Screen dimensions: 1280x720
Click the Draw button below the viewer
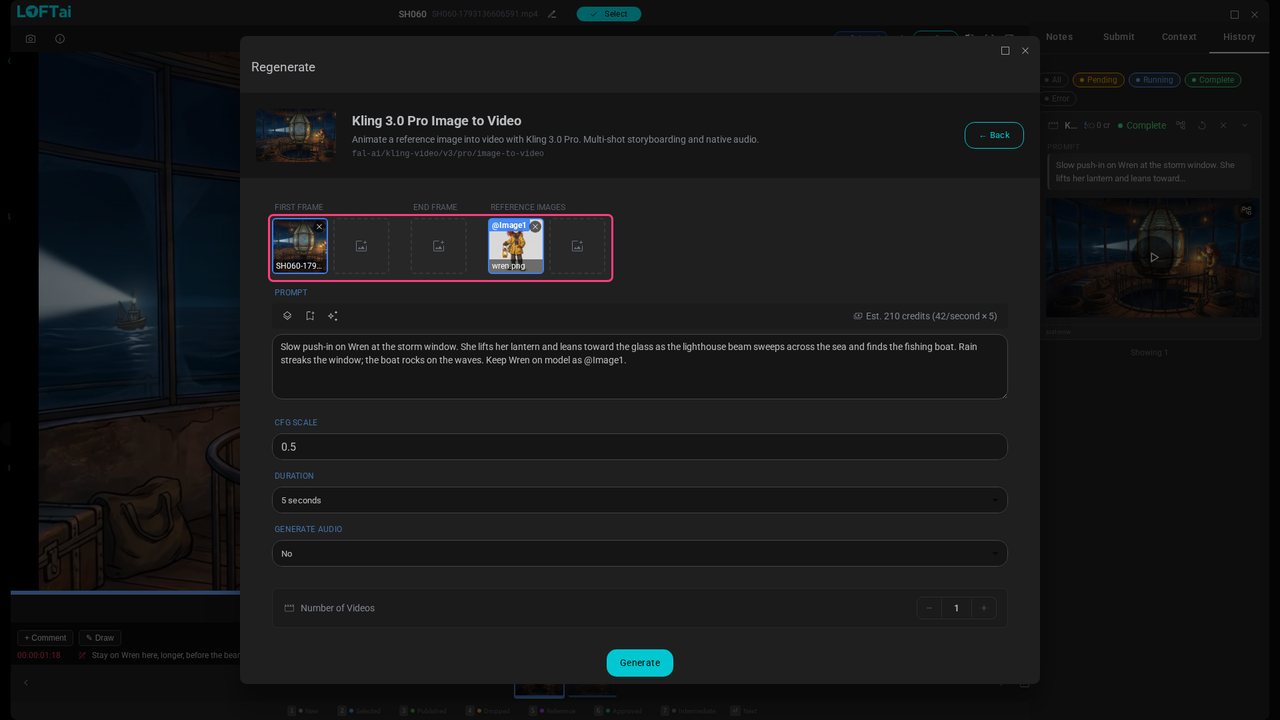(x=100, y=638)
